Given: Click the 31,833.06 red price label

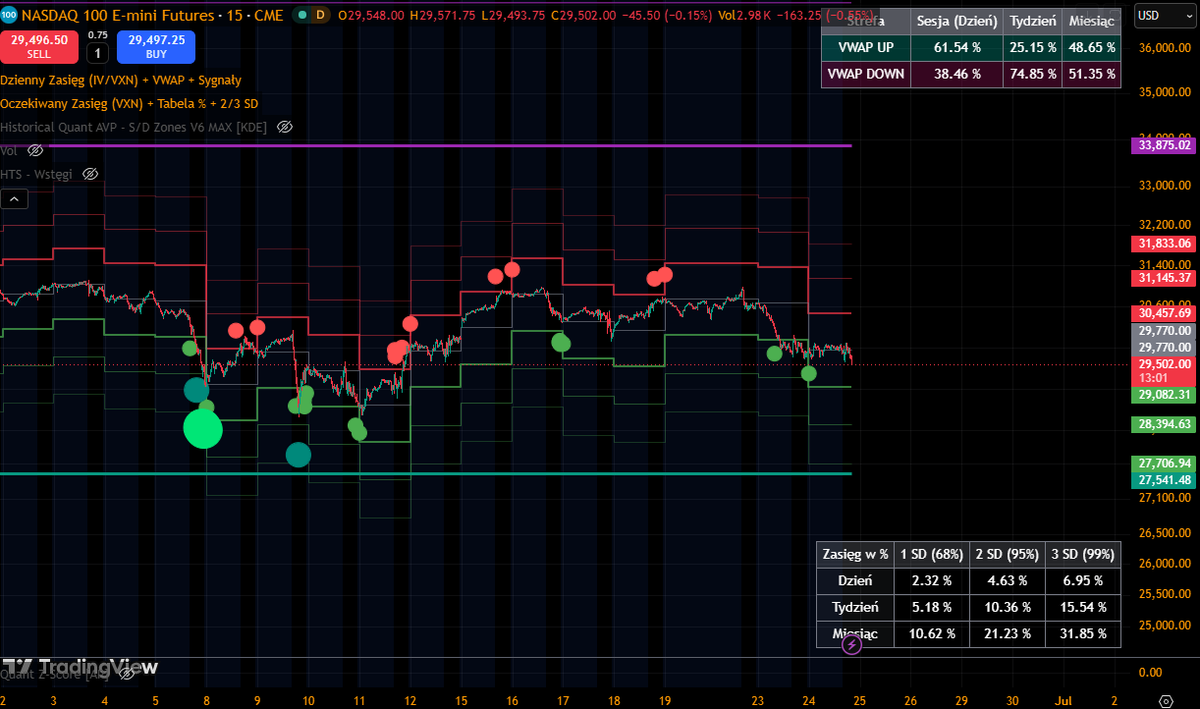Looking at the screenshot, I should coord(1165,243).
